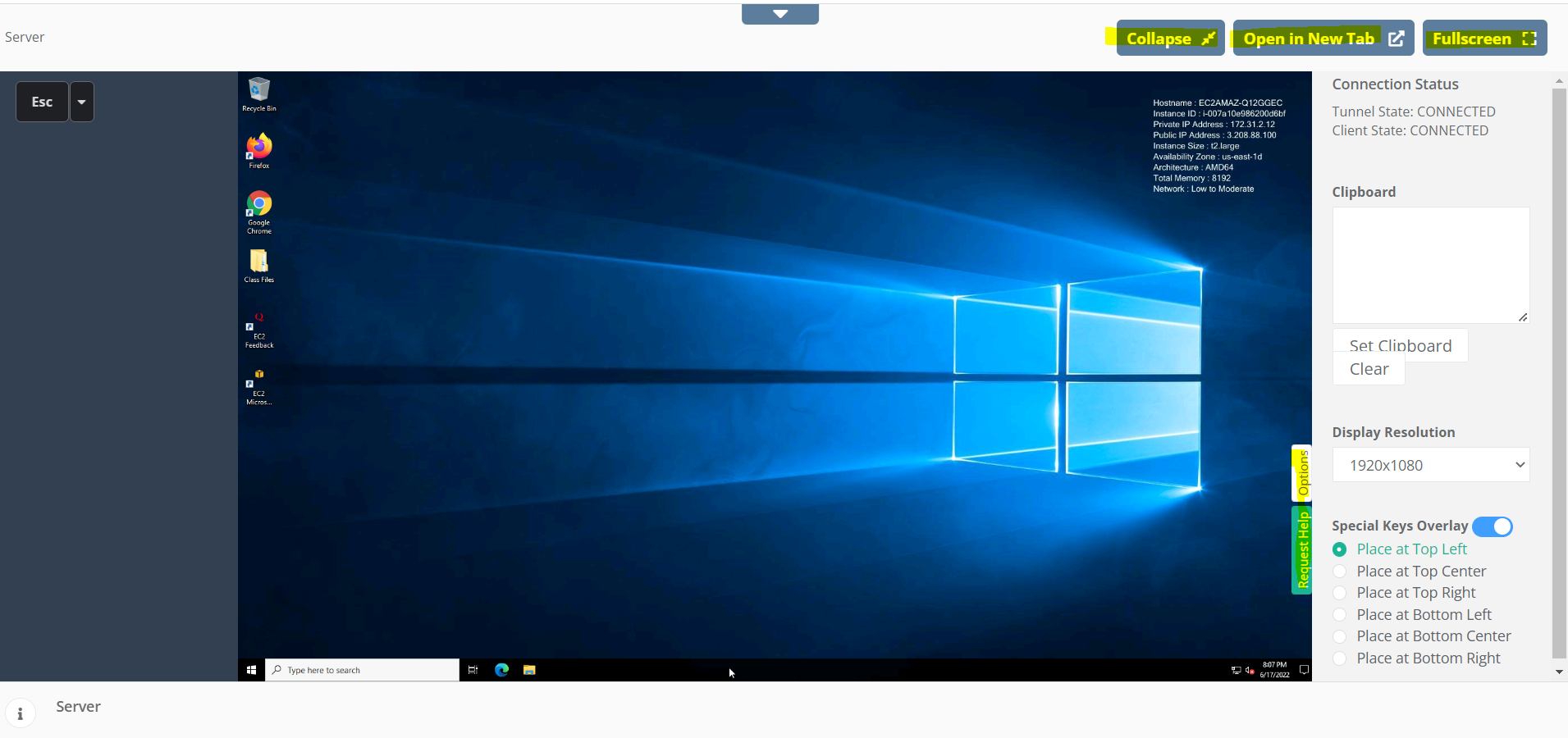Click the Tunnel State: CONNECTED text
1568x738 pixels.
1414,112
